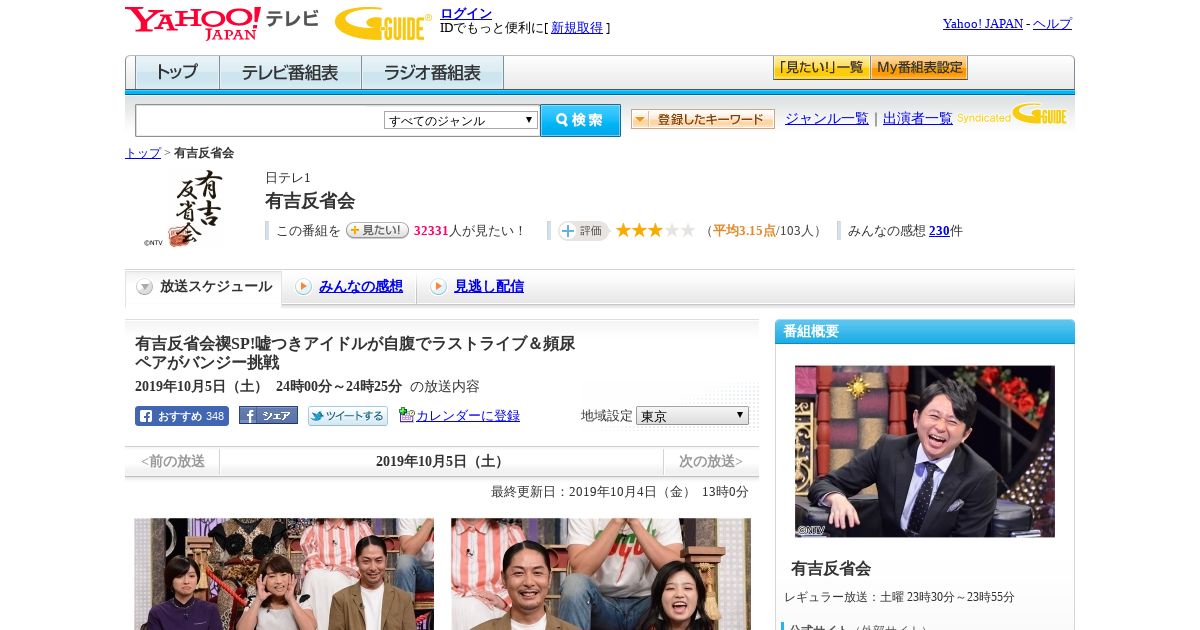Click the Syndicated G-GUIDE logo
1200x630 pixels.
(1012, 114)
